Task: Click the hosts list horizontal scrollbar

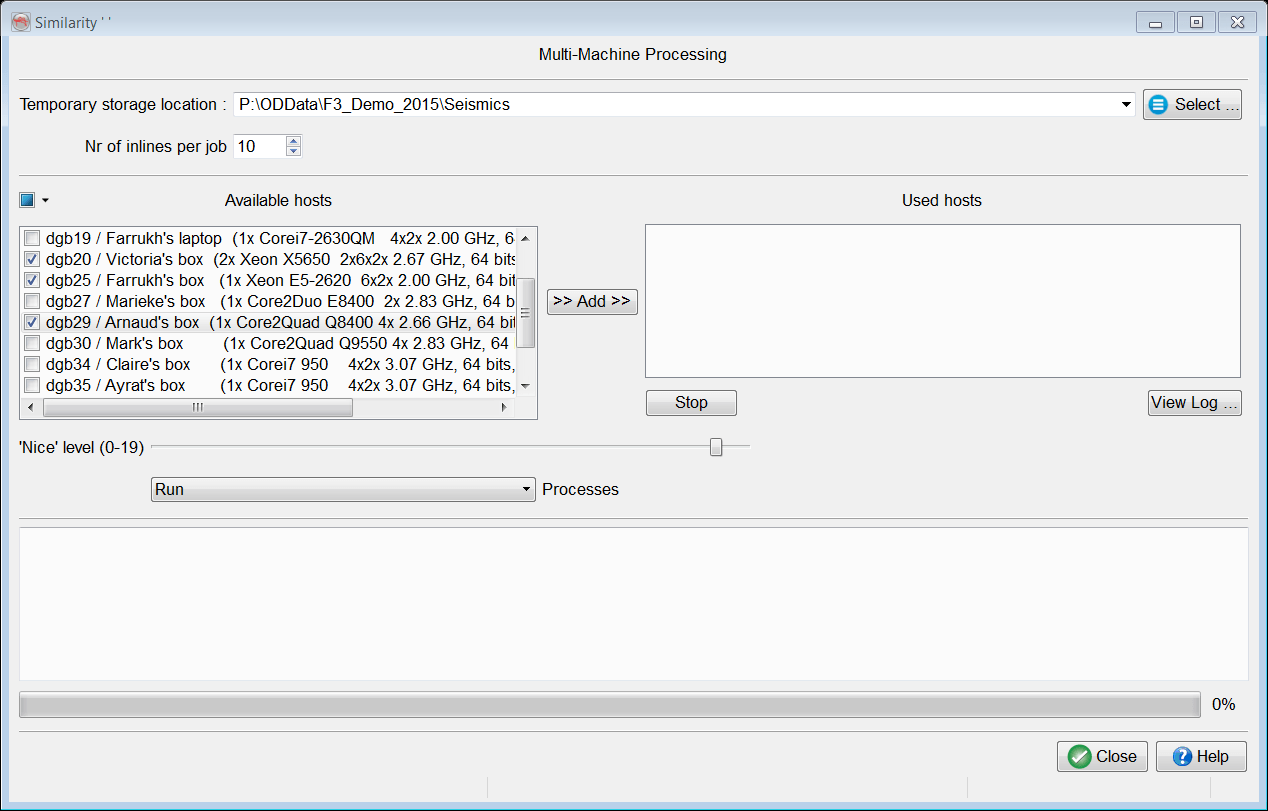Action: tap(198, 408)
